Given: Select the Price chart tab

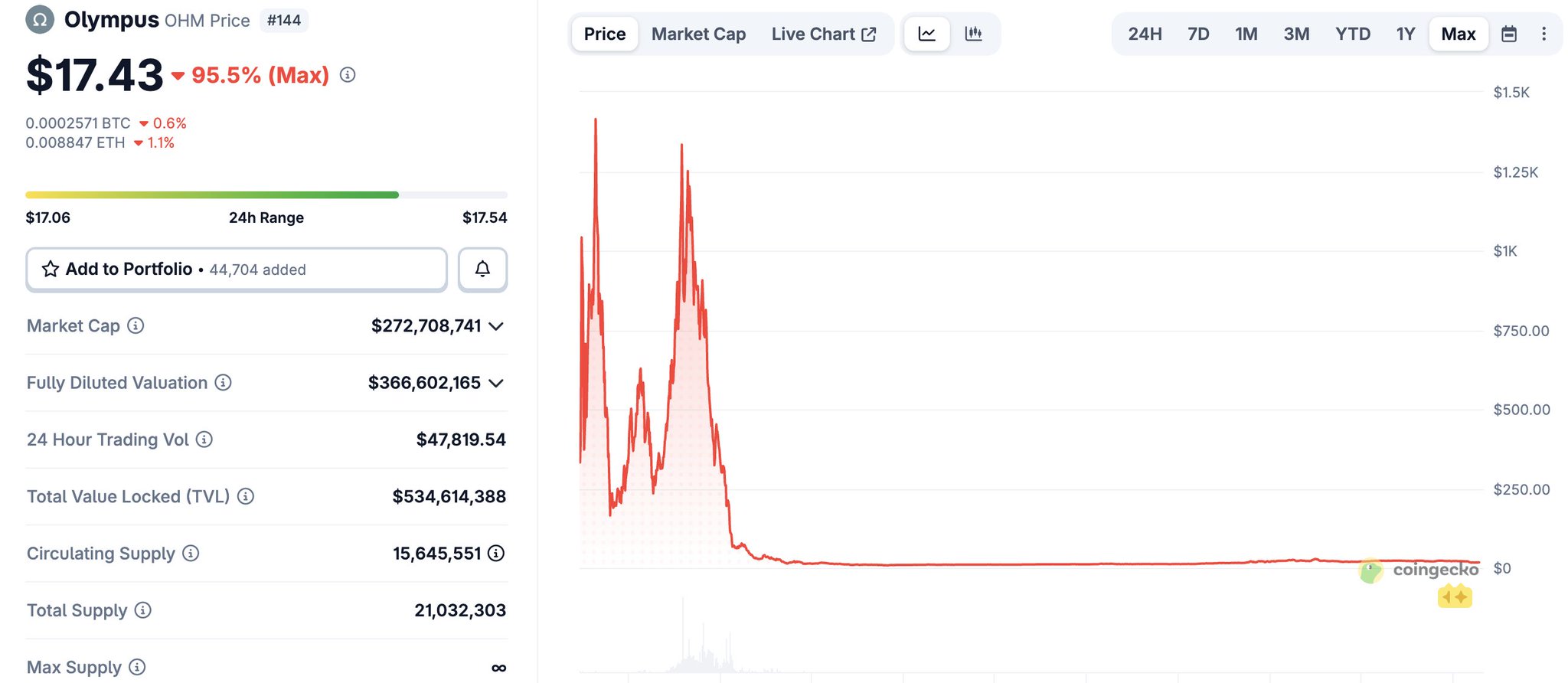Looking at the screenshot, I should tap(605, 34).
